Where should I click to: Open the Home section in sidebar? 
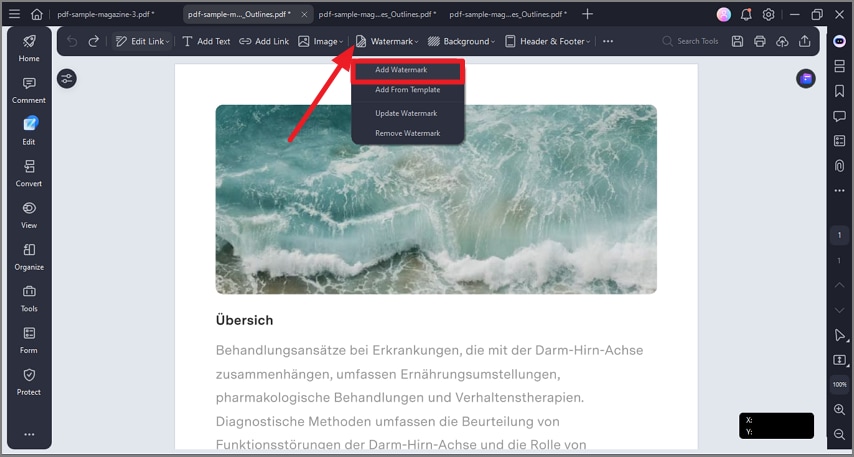pyautogui.click(x=29, y=48)
